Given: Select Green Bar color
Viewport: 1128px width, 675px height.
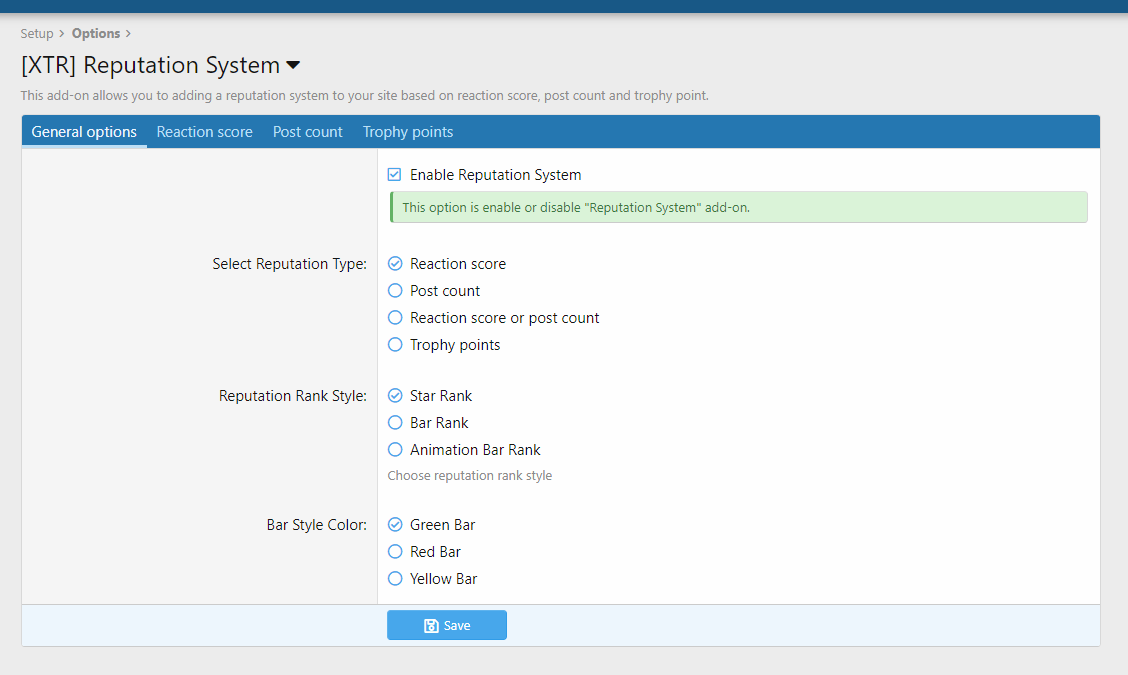Looking at the screenshot, I should (x=395, y=525).
